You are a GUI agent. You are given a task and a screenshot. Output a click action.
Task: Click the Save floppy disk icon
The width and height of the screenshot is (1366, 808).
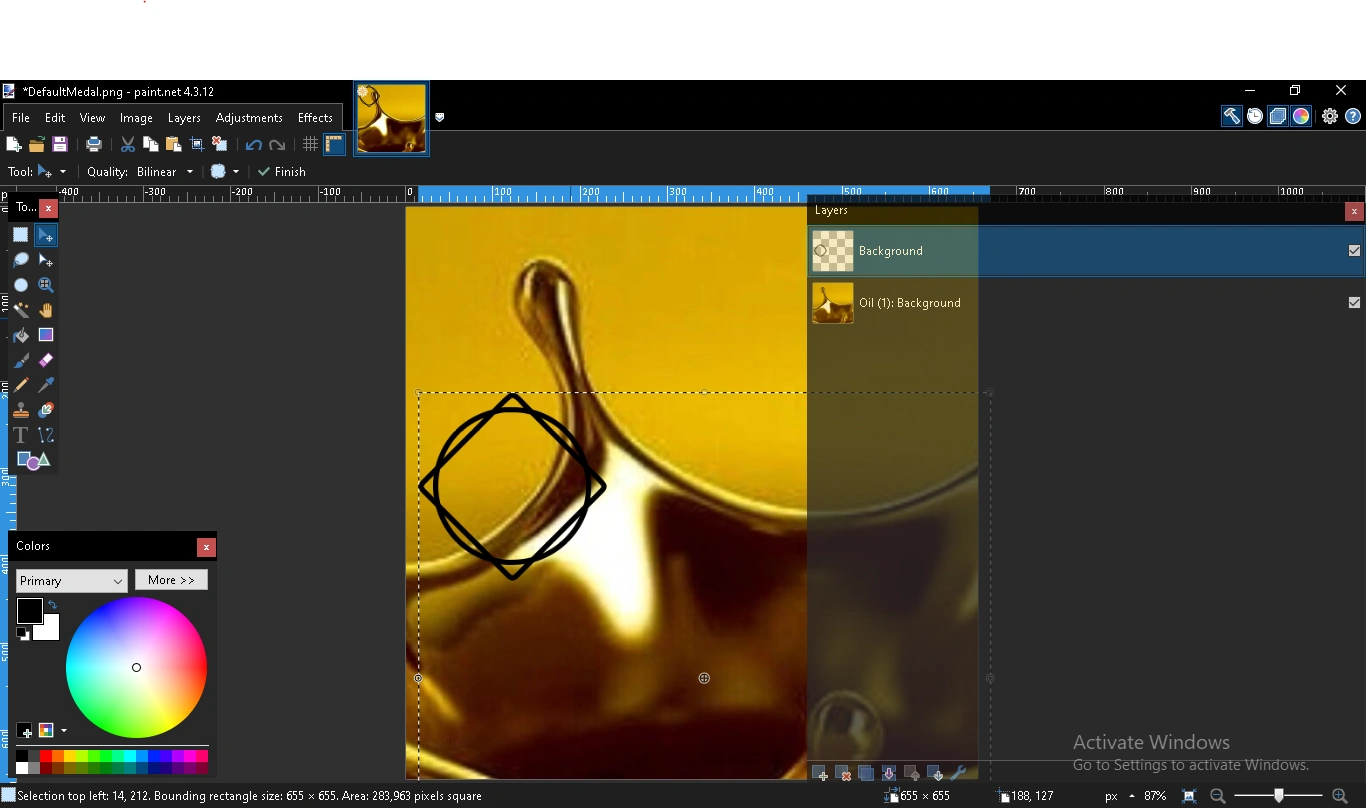60,145
